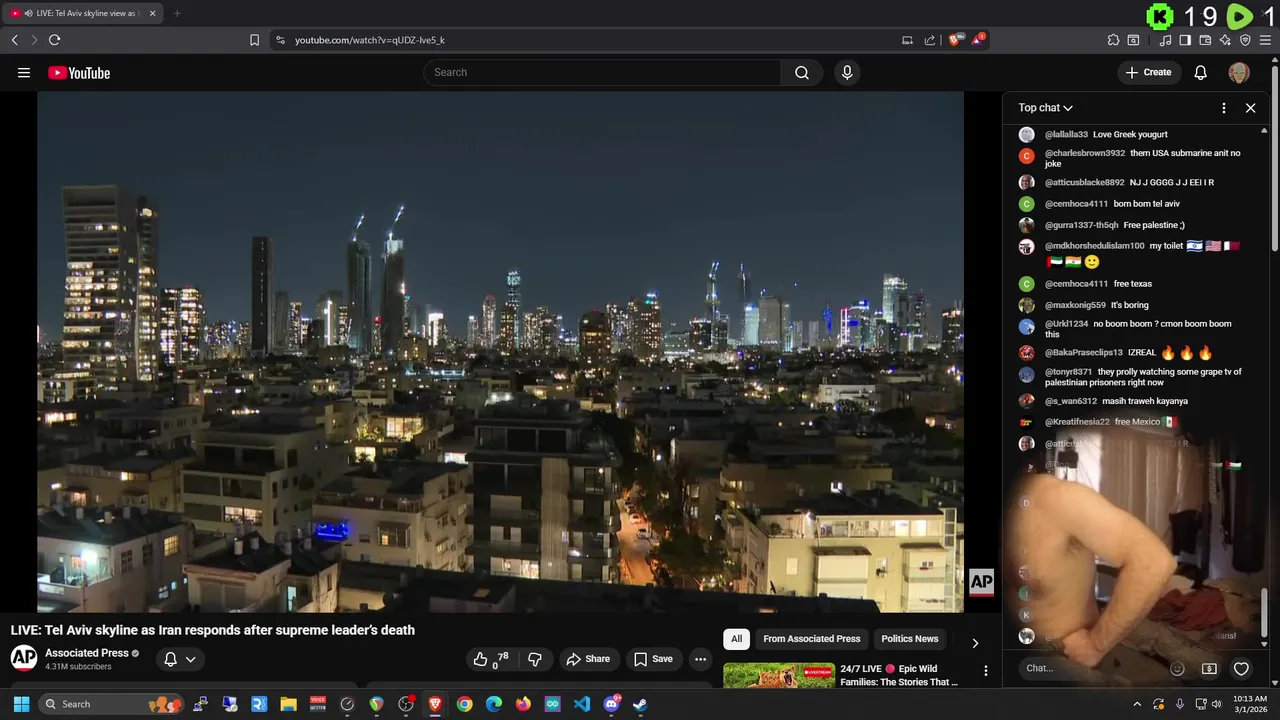Screen dimensions: 1280x720
Task: Select the LIVE Tel Aviv skyline tab
Action: click(x=84, y=13)
